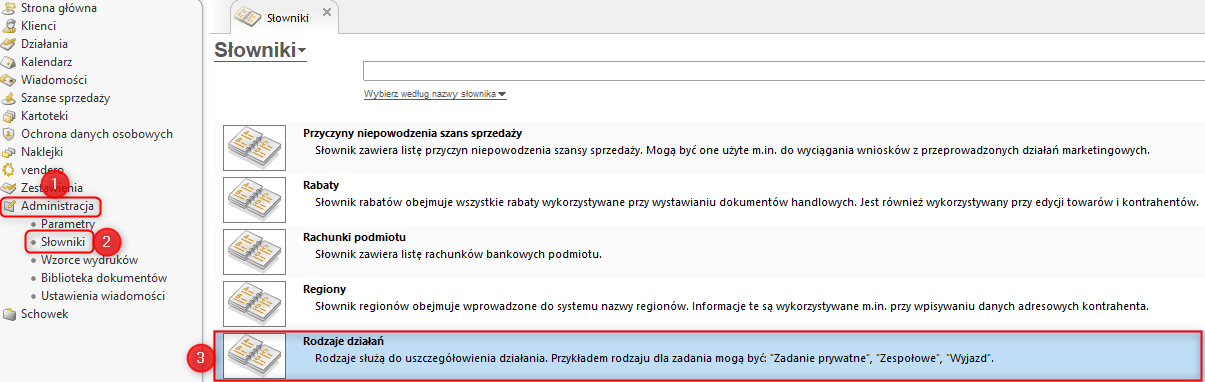Click the Klienci sidebar icon

coord(10,25)
